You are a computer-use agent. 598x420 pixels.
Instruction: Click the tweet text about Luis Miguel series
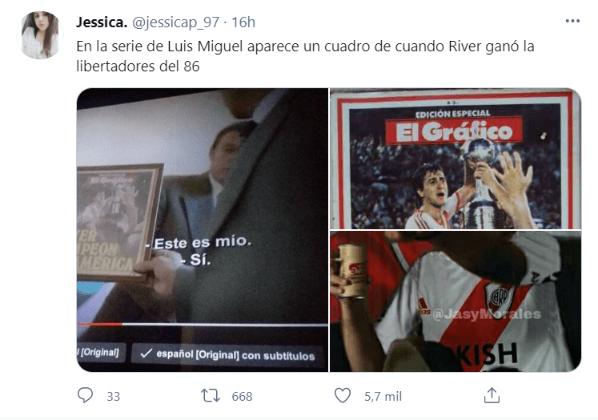click(x=305, y=56)
